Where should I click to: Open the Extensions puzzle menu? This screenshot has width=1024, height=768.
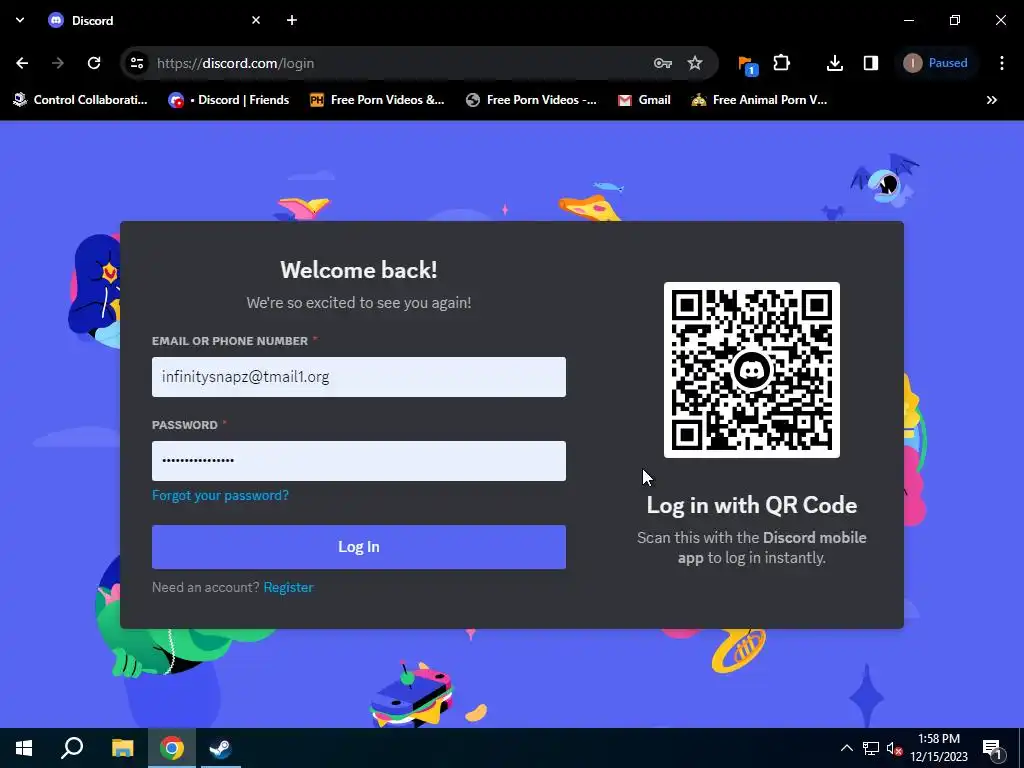[x=782, y=63]
